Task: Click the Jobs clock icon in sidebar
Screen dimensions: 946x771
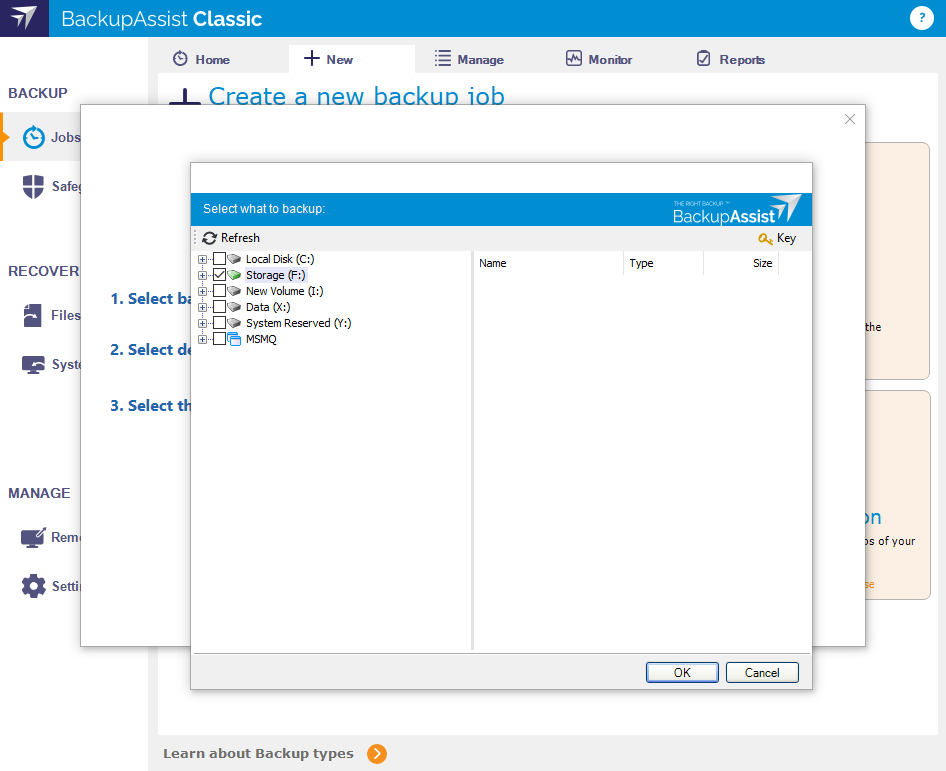Action: pos(34,138)
